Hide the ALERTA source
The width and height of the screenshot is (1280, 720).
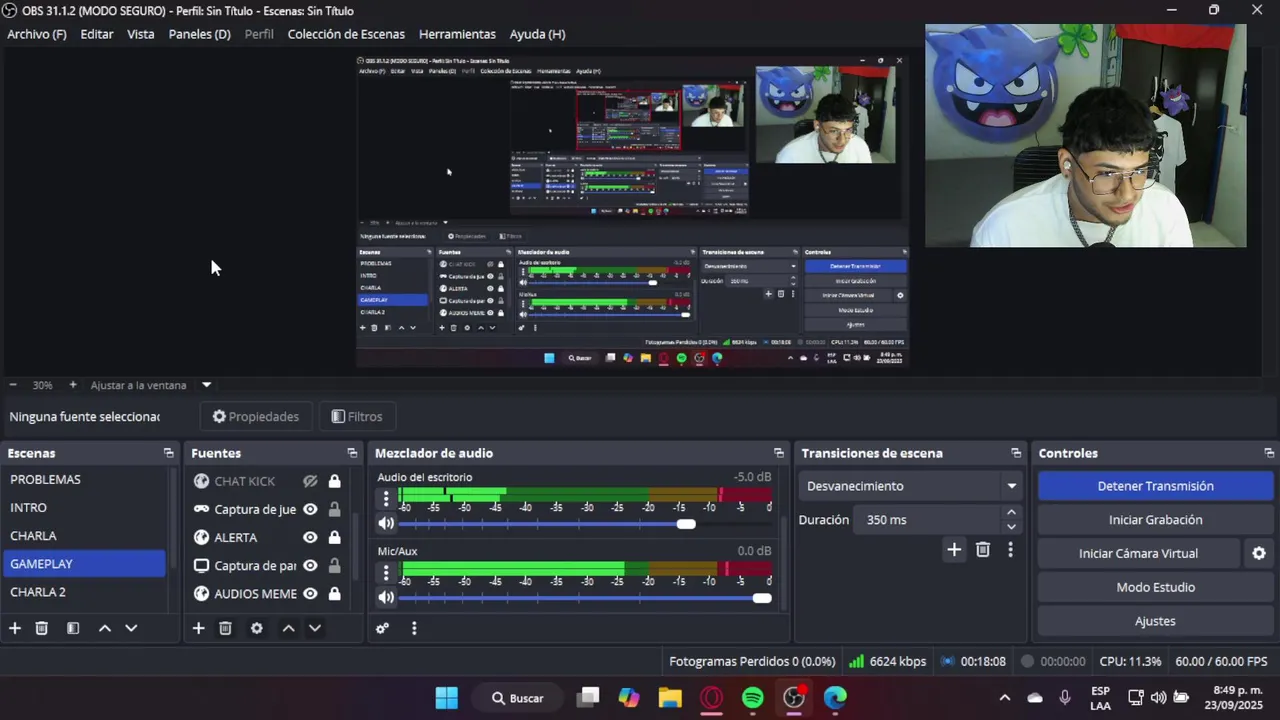pos(311,537)
